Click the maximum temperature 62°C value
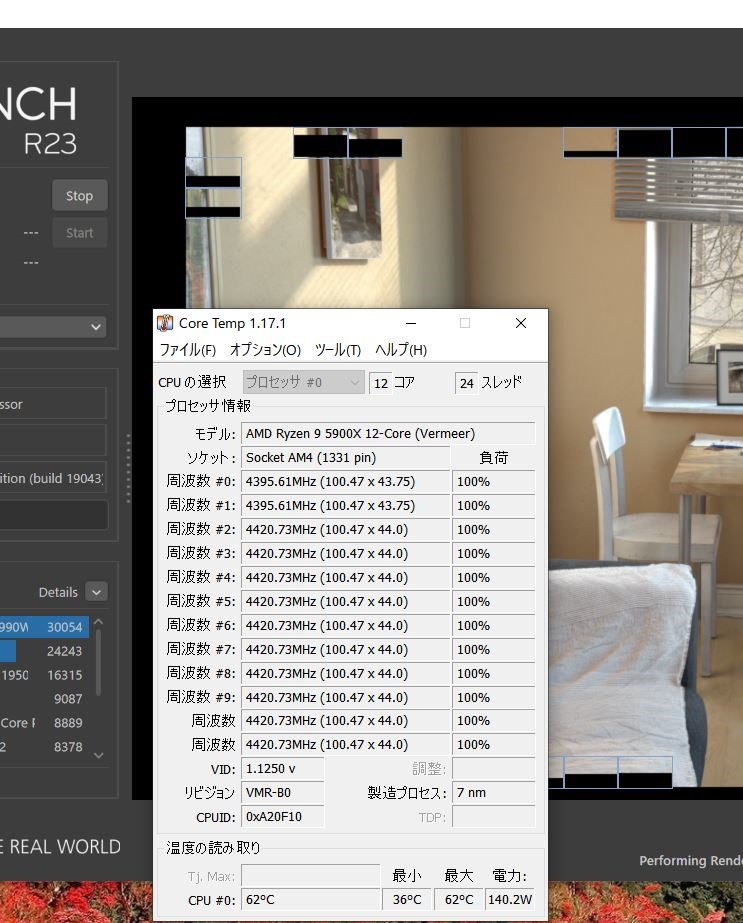 [x=459, y=900]
